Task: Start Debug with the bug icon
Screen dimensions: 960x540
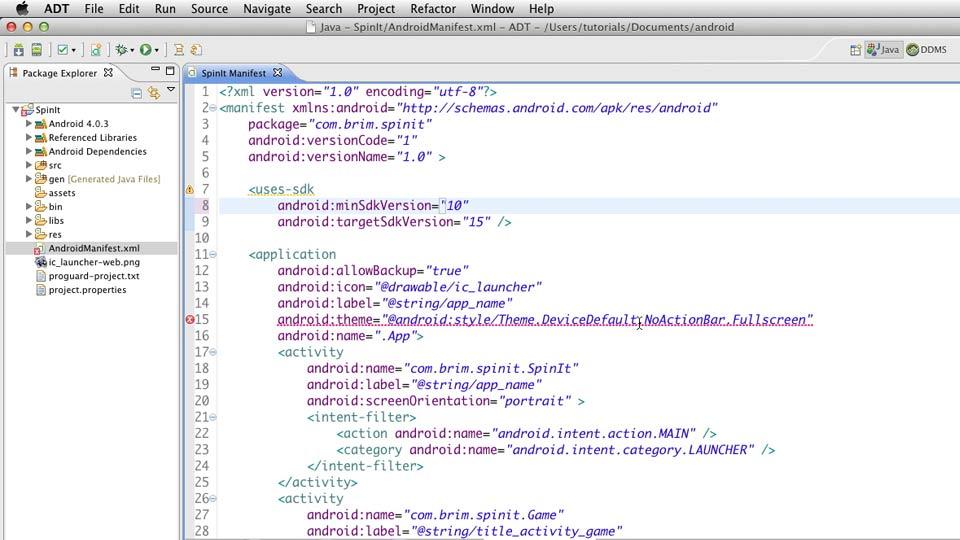Action: pos(121,50)
